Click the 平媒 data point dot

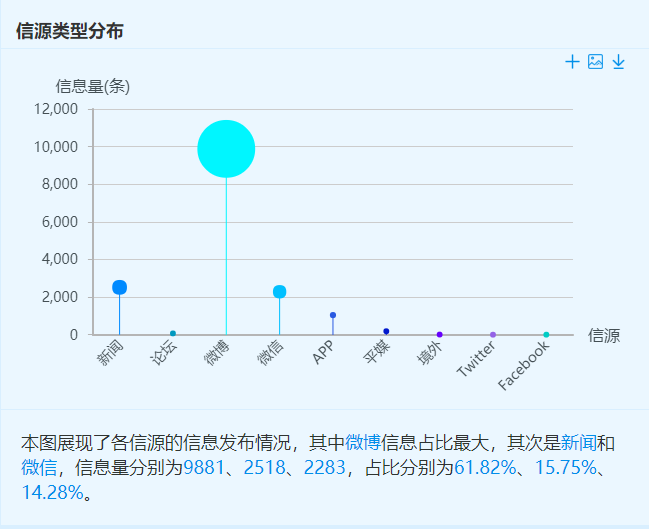point(386,331)
